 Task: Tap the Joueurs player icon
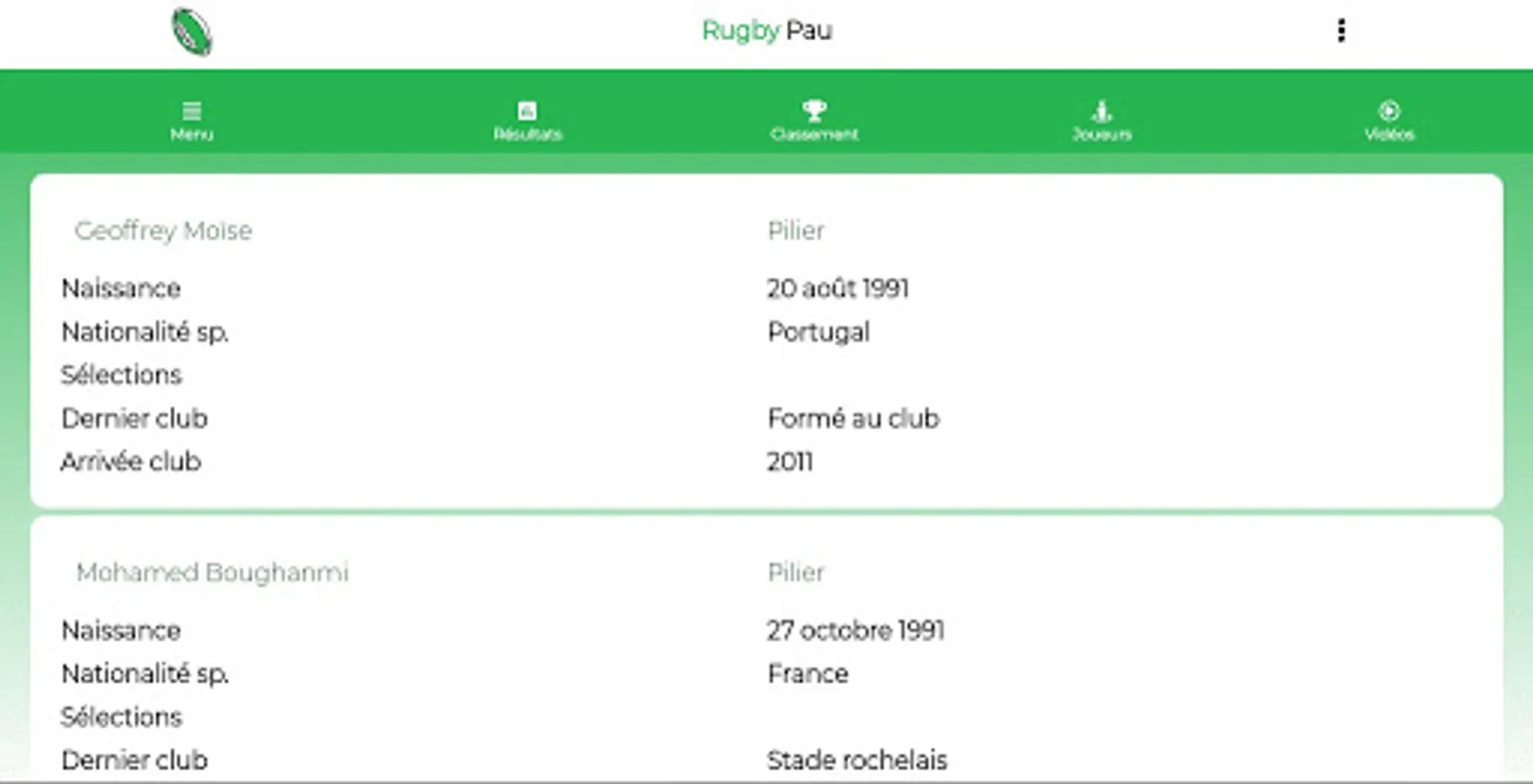1102,111
